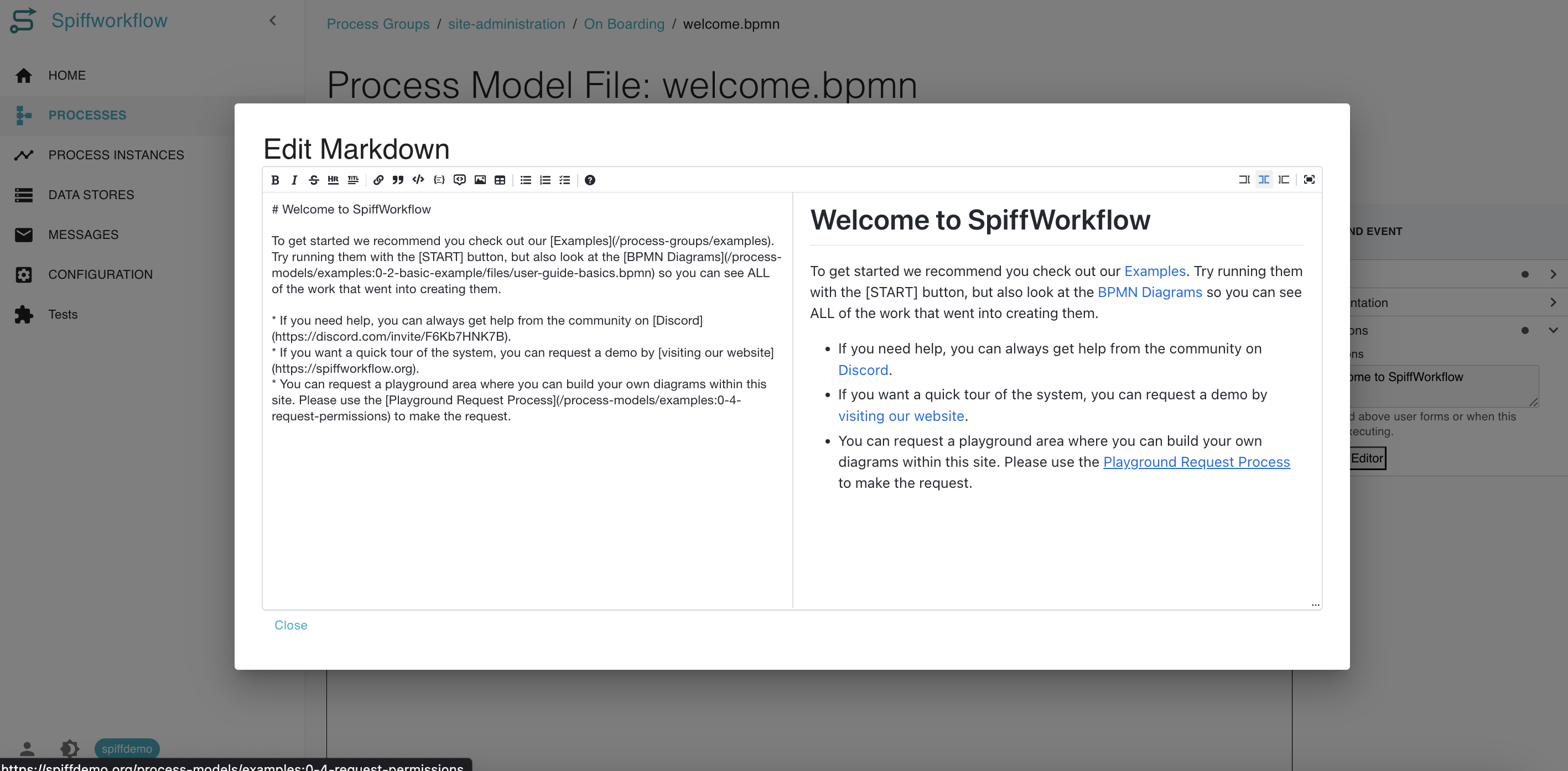Expand the first properties panel group chevron

pos(1554,274)
